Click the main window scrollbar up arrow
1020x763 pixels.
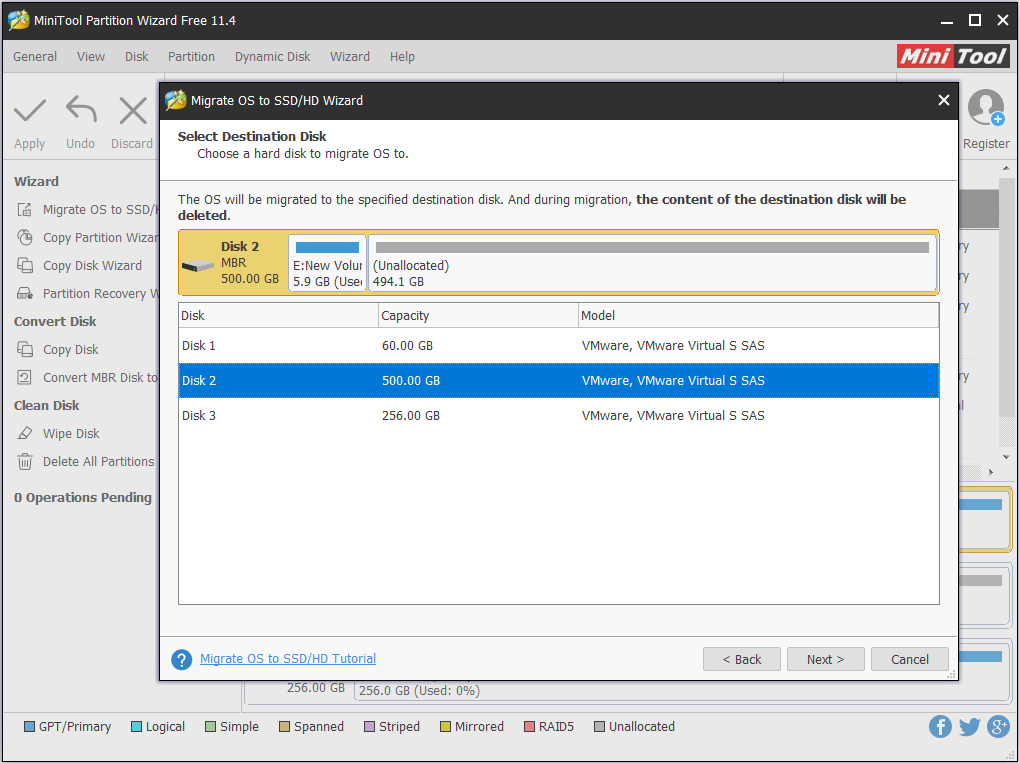(1006, 168)
